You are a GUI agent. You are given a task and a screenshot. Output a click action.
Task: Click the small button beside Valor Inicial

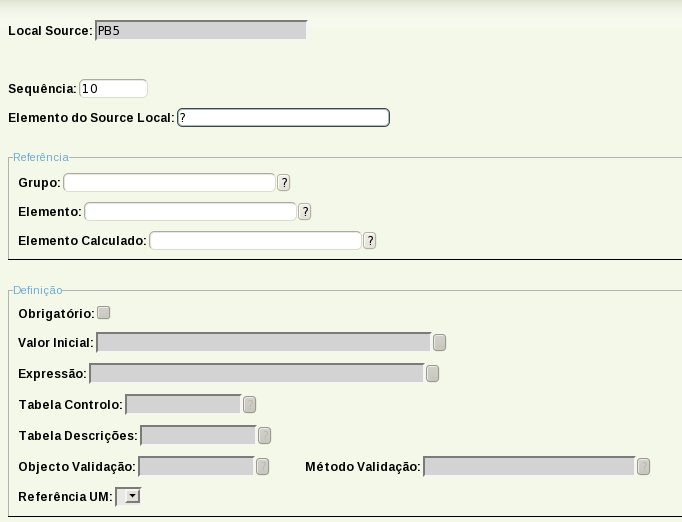click(439, 343)
